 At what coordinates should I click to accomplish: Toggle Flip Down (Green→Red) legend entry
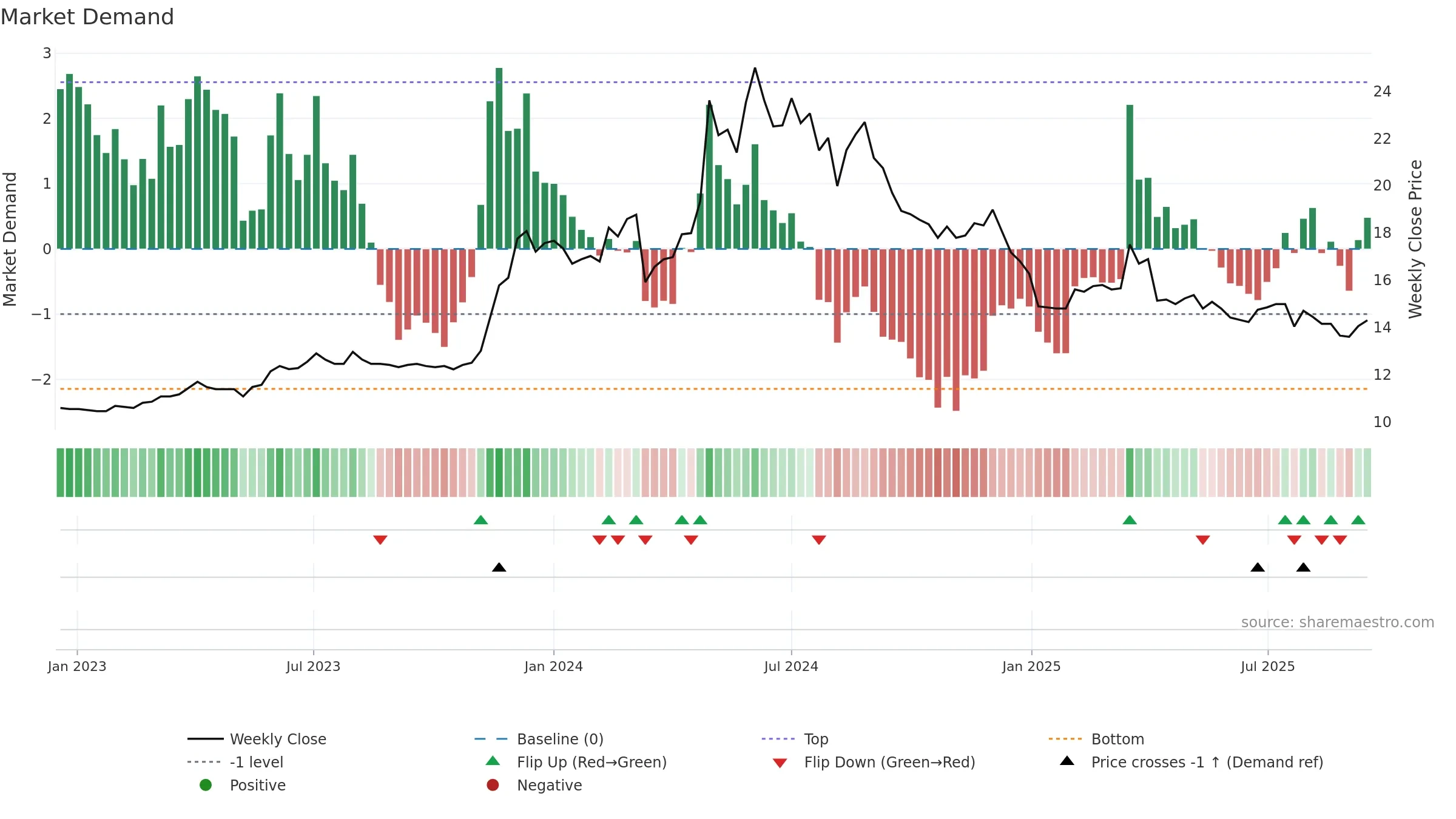coord(874,762)
